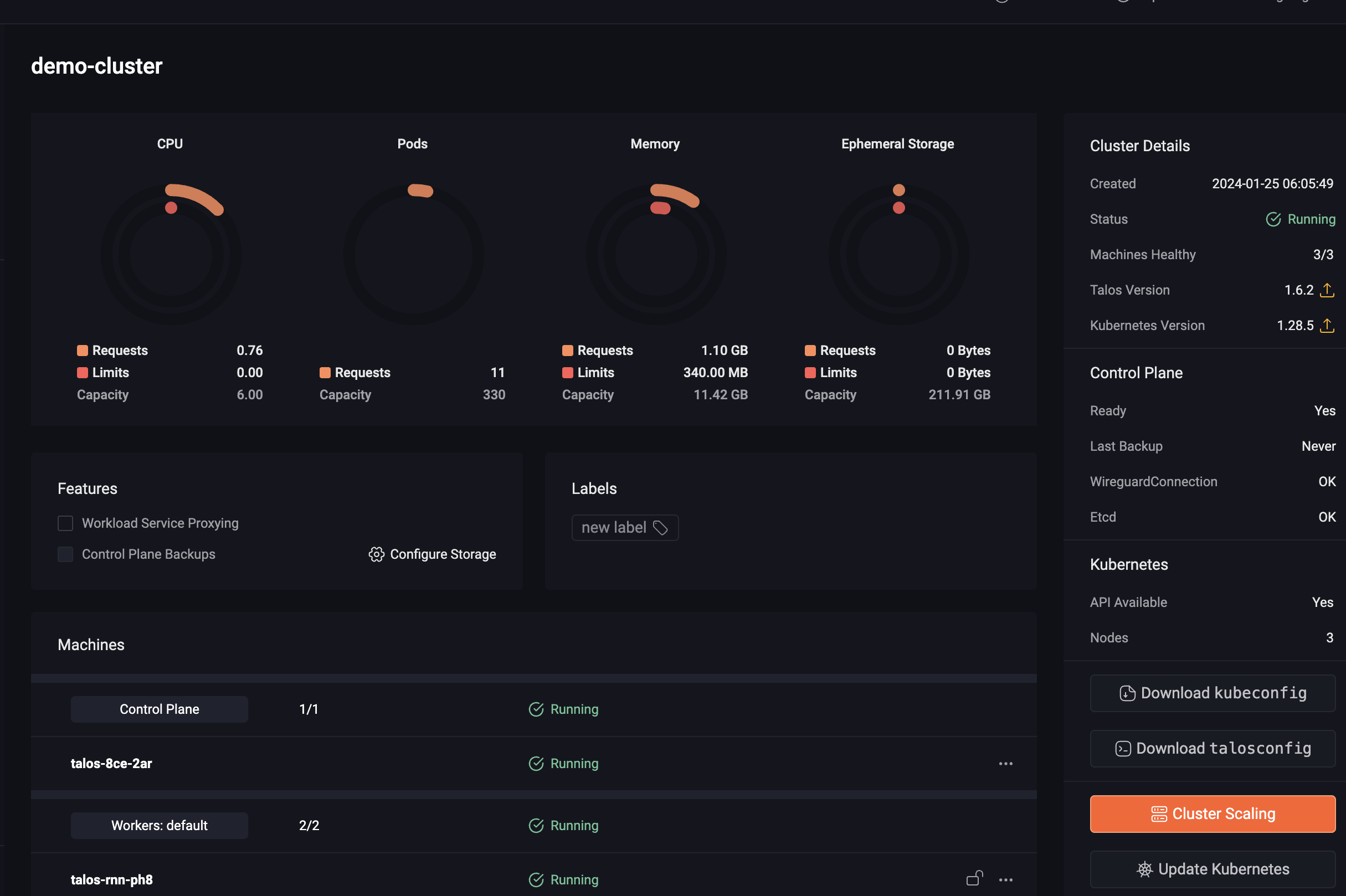Open actions menu for talos-8ce-2ar
Image resolution: width=1346 pixels, height=896 pixels.
(1005, 764)
